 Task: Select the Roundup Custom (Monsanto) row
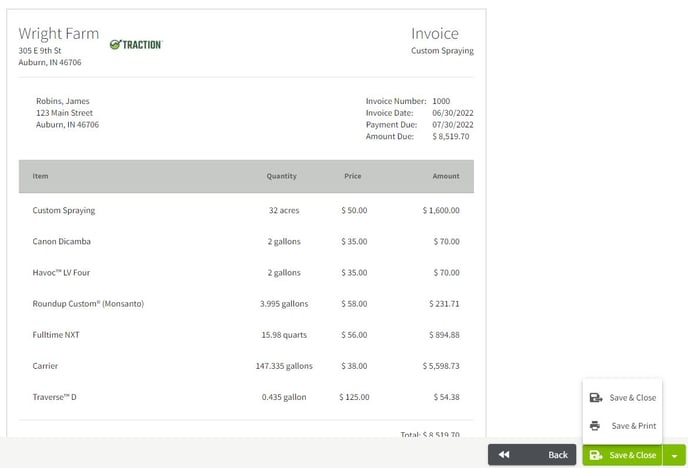coord(246,304)
